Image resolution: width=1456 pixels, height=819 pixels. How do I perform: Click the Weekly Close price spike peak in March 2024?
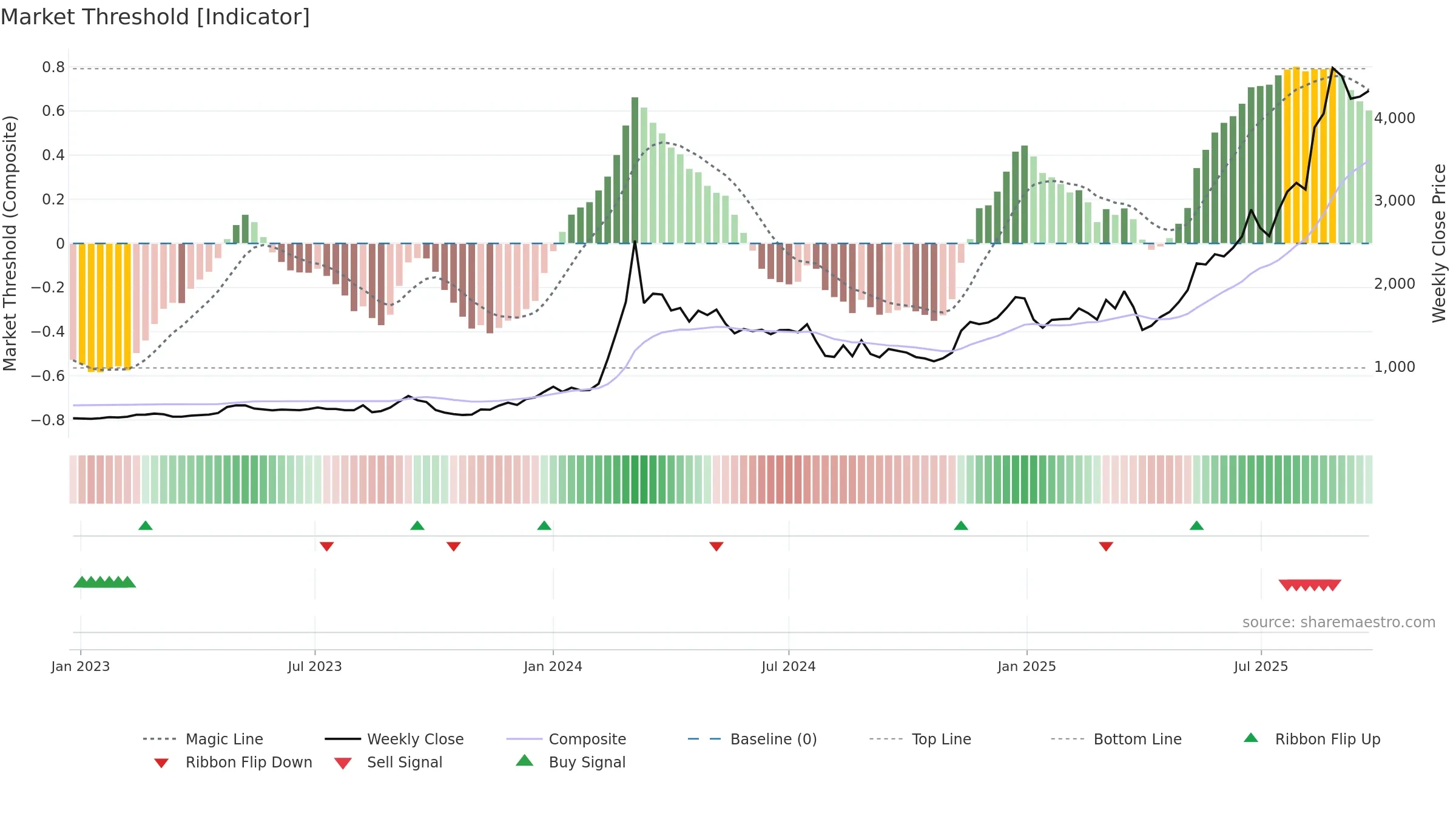coord(635,241)
